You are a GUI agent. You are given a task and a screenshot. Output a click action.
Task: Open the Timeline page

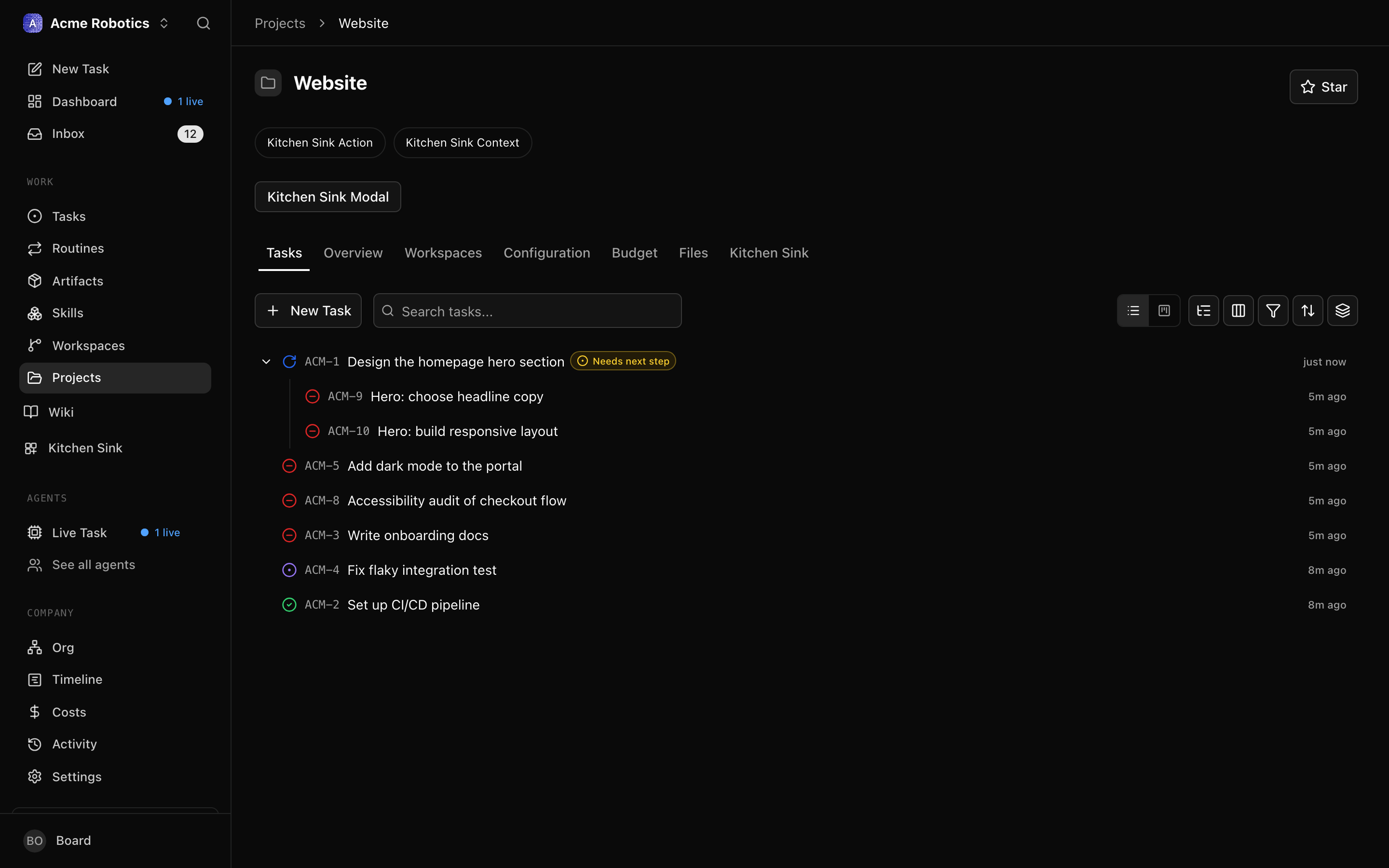coord(115,680)
